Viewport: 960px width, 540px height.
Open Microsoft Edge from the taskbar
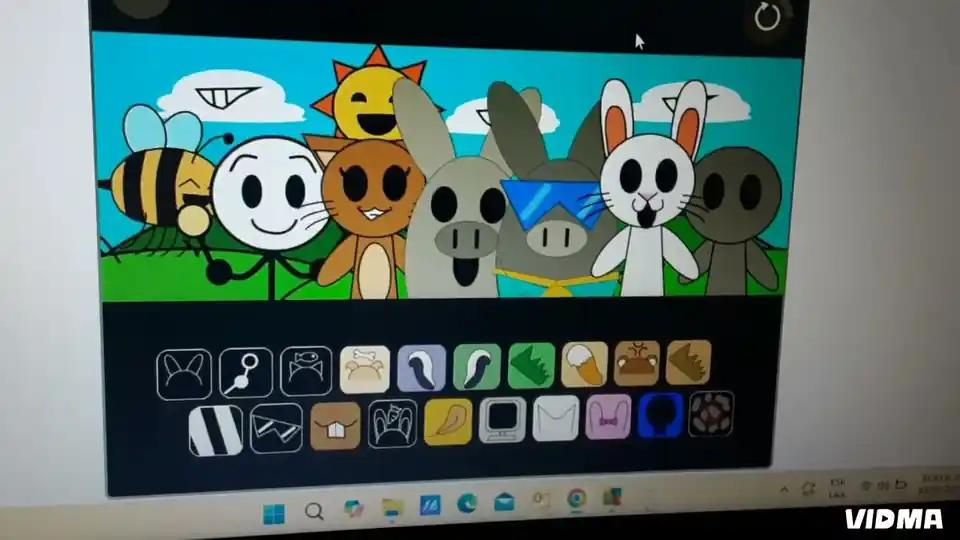[468, 503]
